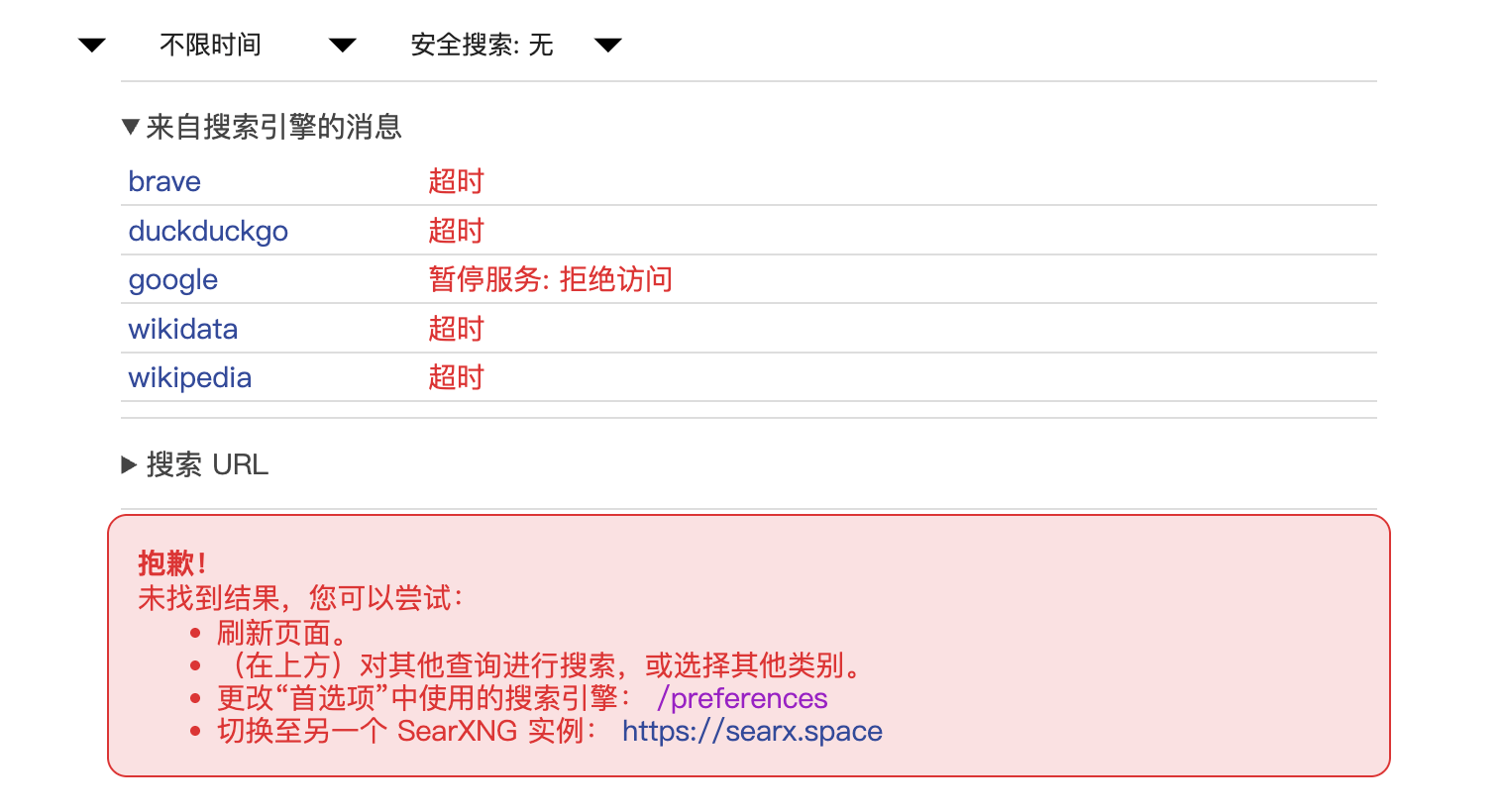The height and width of the screenshot is (812, 1502).
Task: Click the 抱歉! heading in the error box
Action: click(x=172, y=563)
